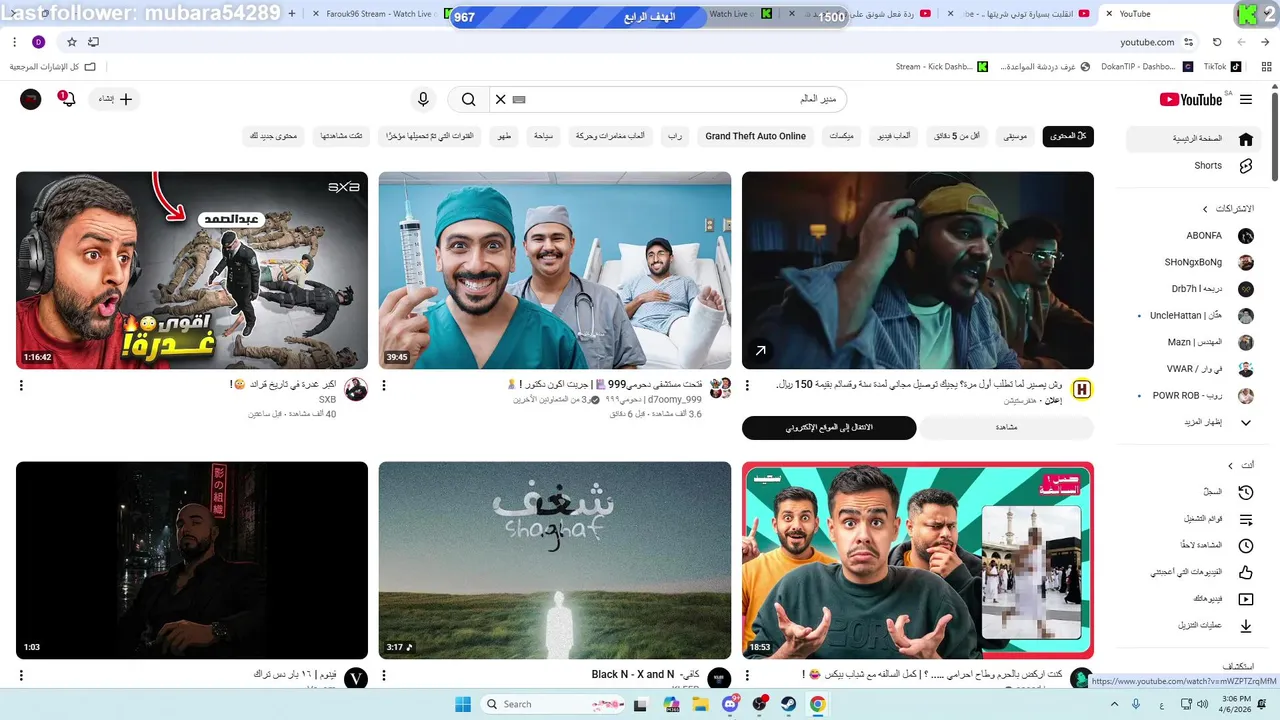The image size is (1280, 720).
Task: Click the ad's visit-website (الانتقال إلى الموقع الإلكتروني) button
Action: pyautogui.click(x=829, y=428)
